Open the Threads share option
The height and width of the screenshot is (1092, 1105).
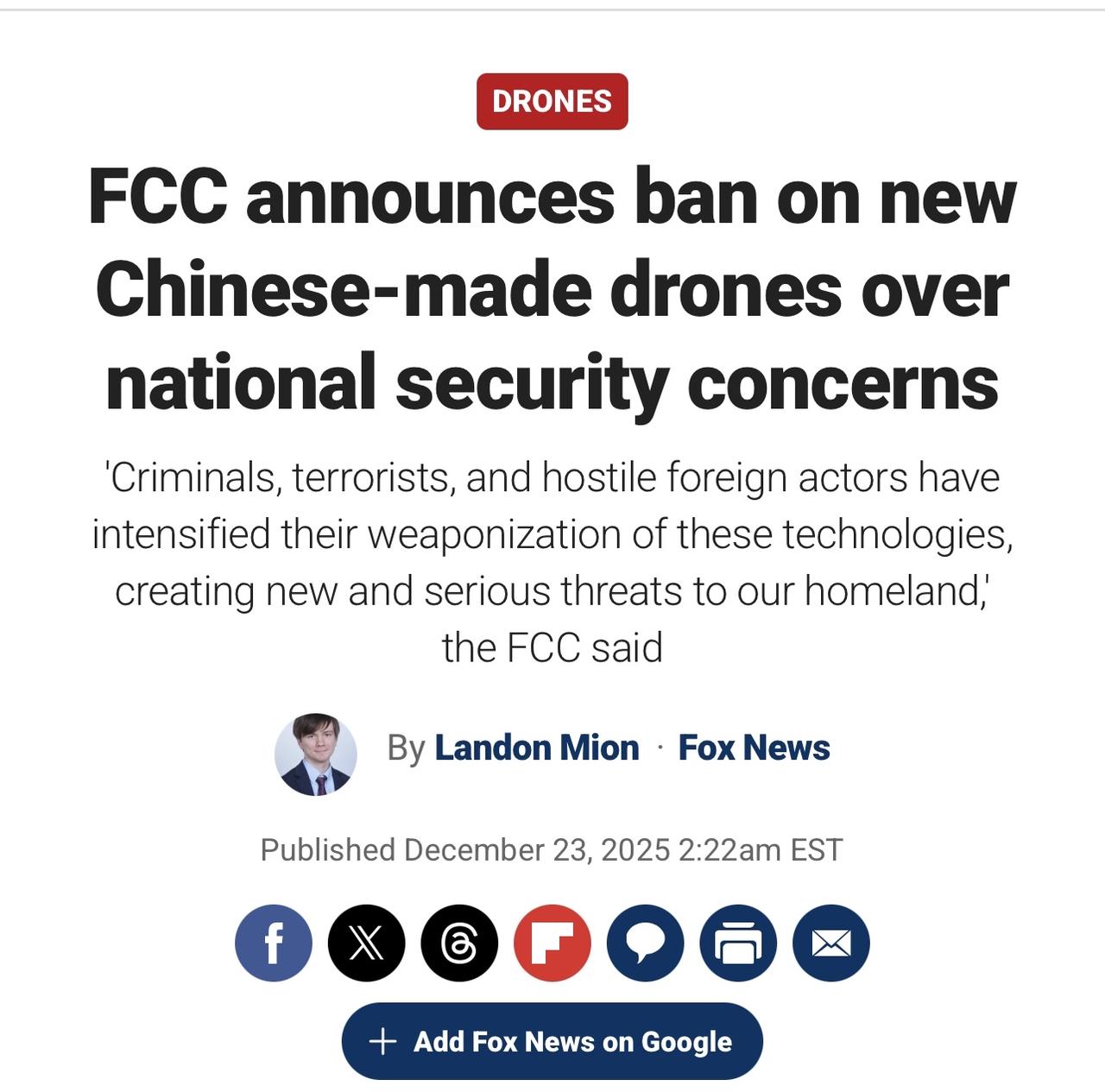(458, 942)
